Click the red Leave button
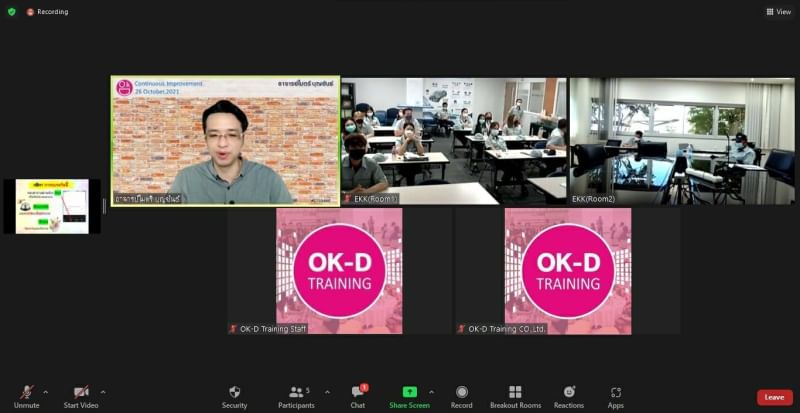 click(x=774, y=397)
